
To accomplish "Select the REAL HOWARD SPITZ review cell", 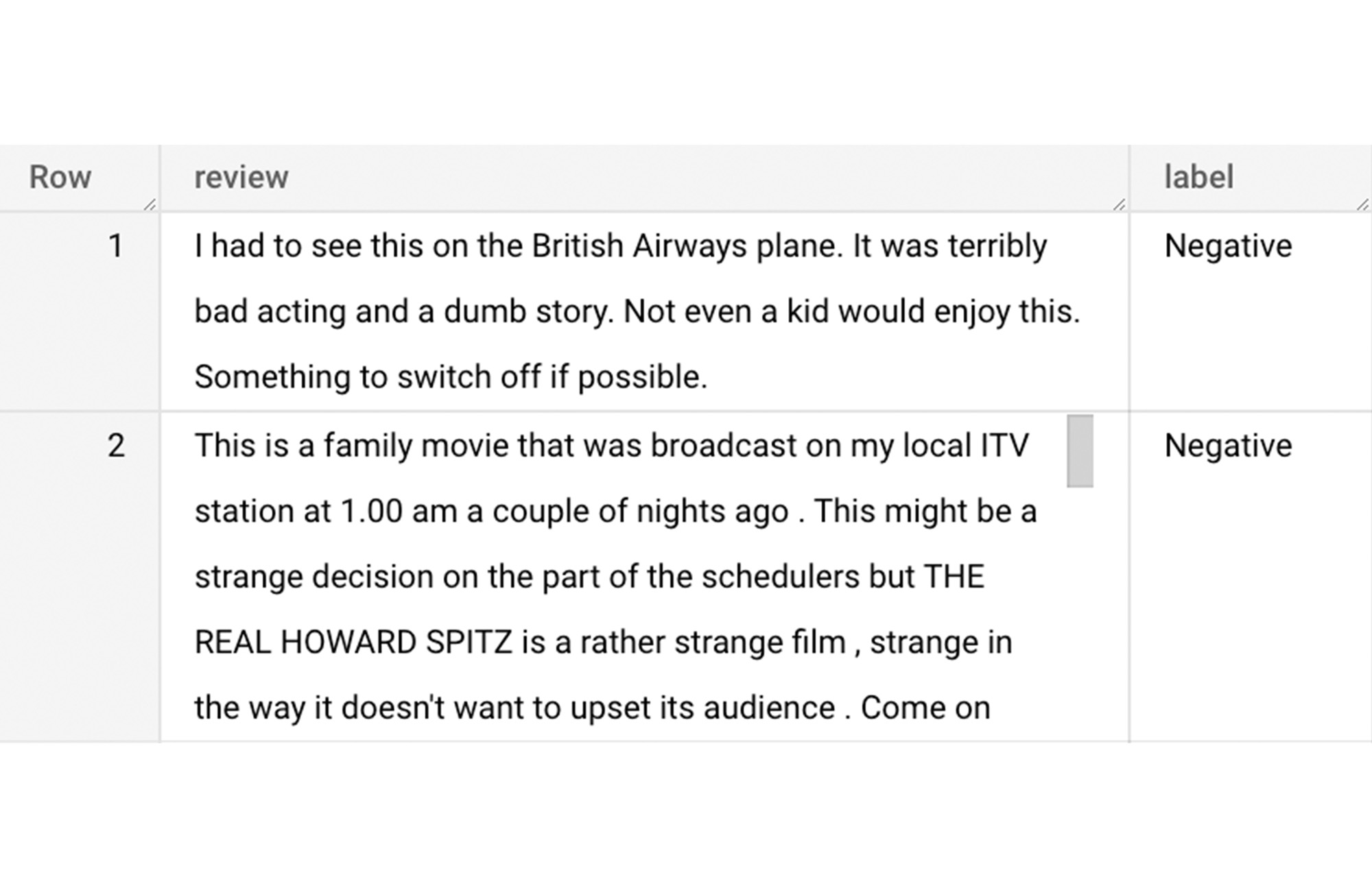I will click(645, 577).
